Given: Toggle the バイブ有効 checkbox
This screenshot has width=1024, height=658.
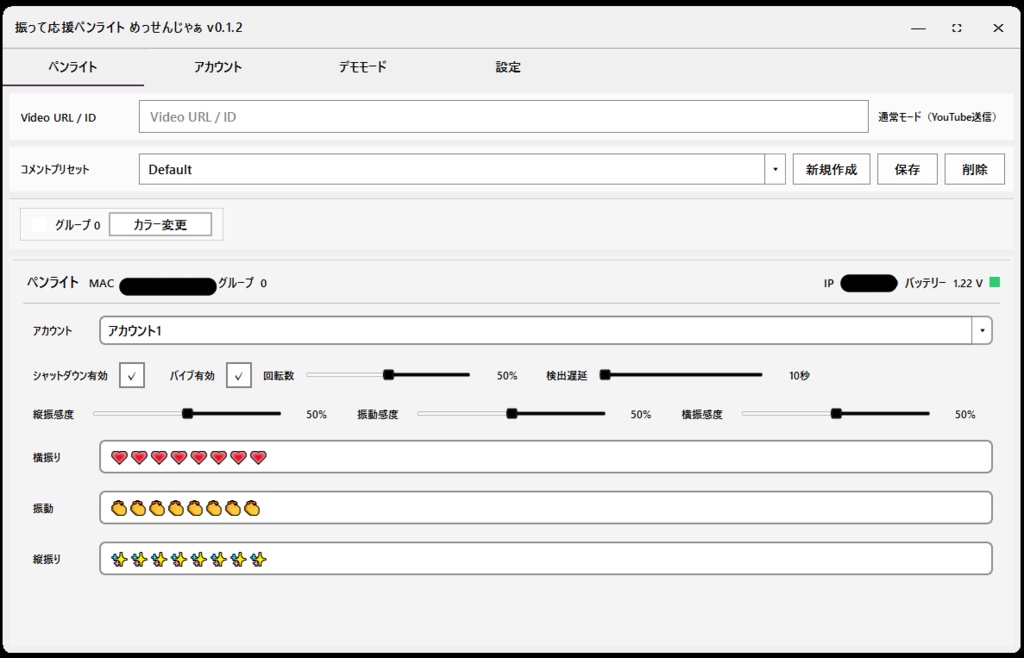Looking at the screenshot, I should pyautogui.click(x=239, y=376).
